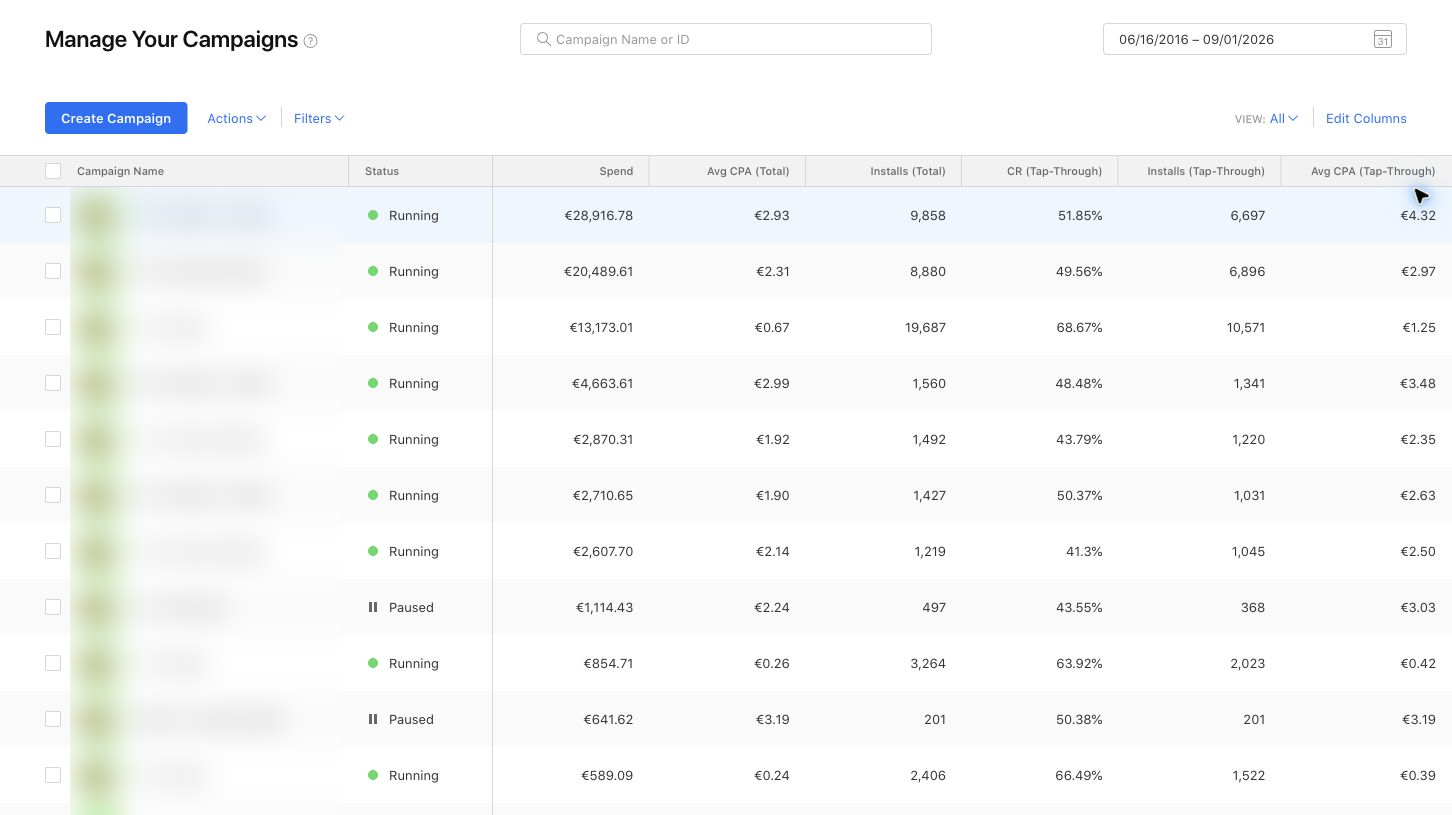Sort by Status column header
Screen dimensions: 1452x815
(382, 171)
